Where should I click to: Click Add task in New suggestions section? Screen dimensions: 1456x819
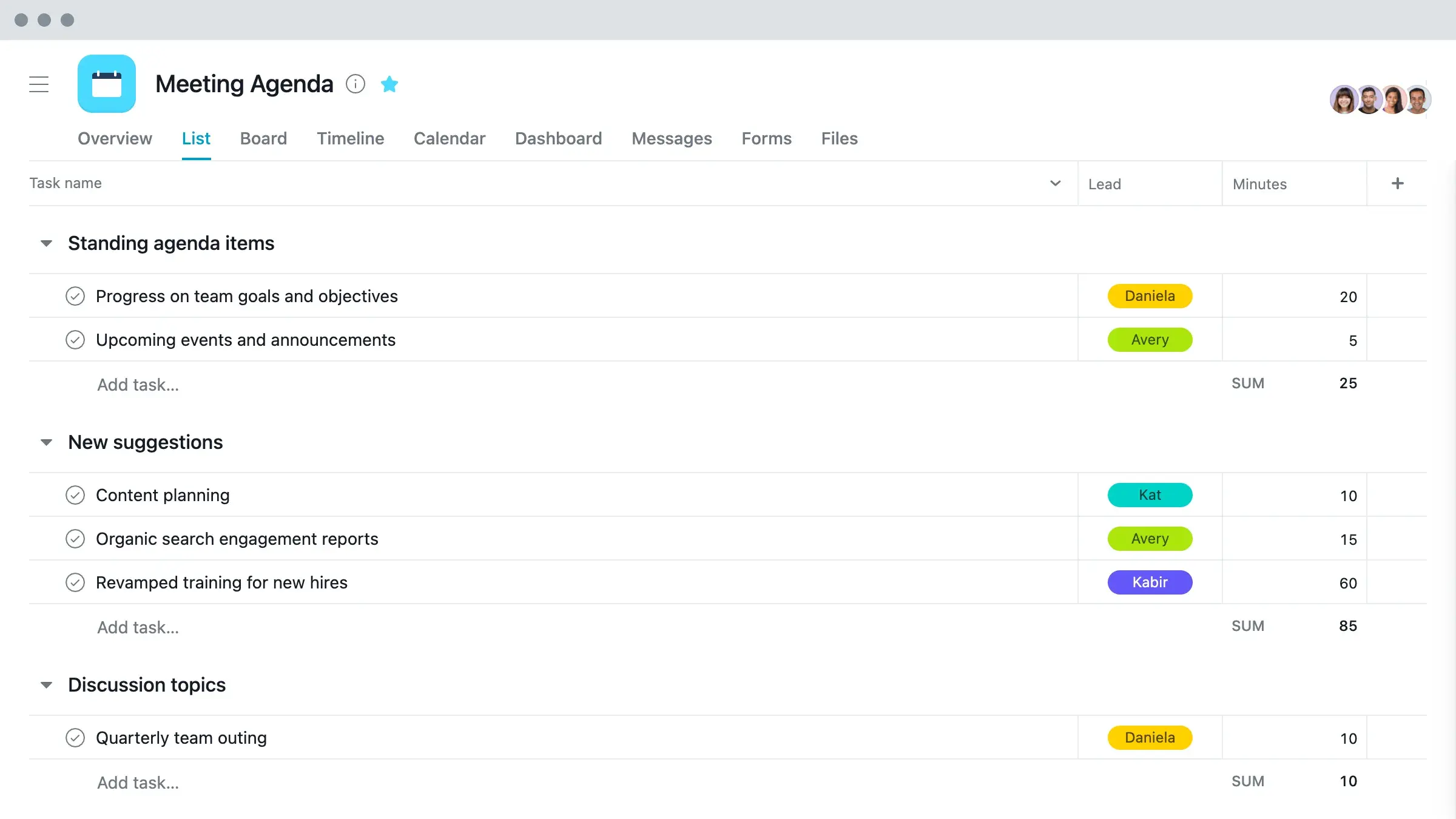137,627
